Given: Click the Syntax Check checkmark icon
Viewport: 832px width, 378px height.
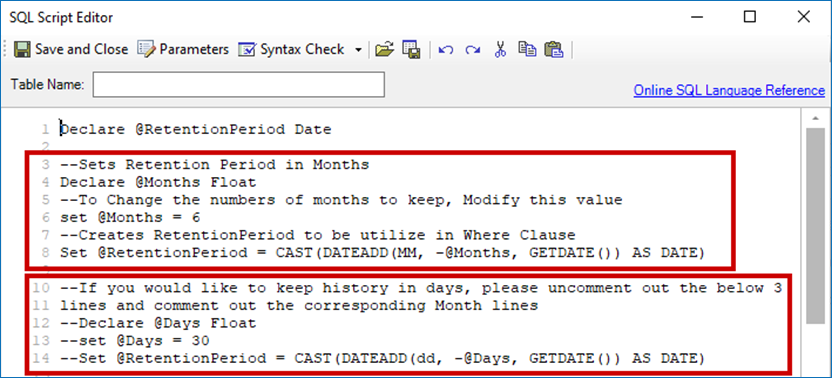Looking at the screenshot, I should pos(247,49).
